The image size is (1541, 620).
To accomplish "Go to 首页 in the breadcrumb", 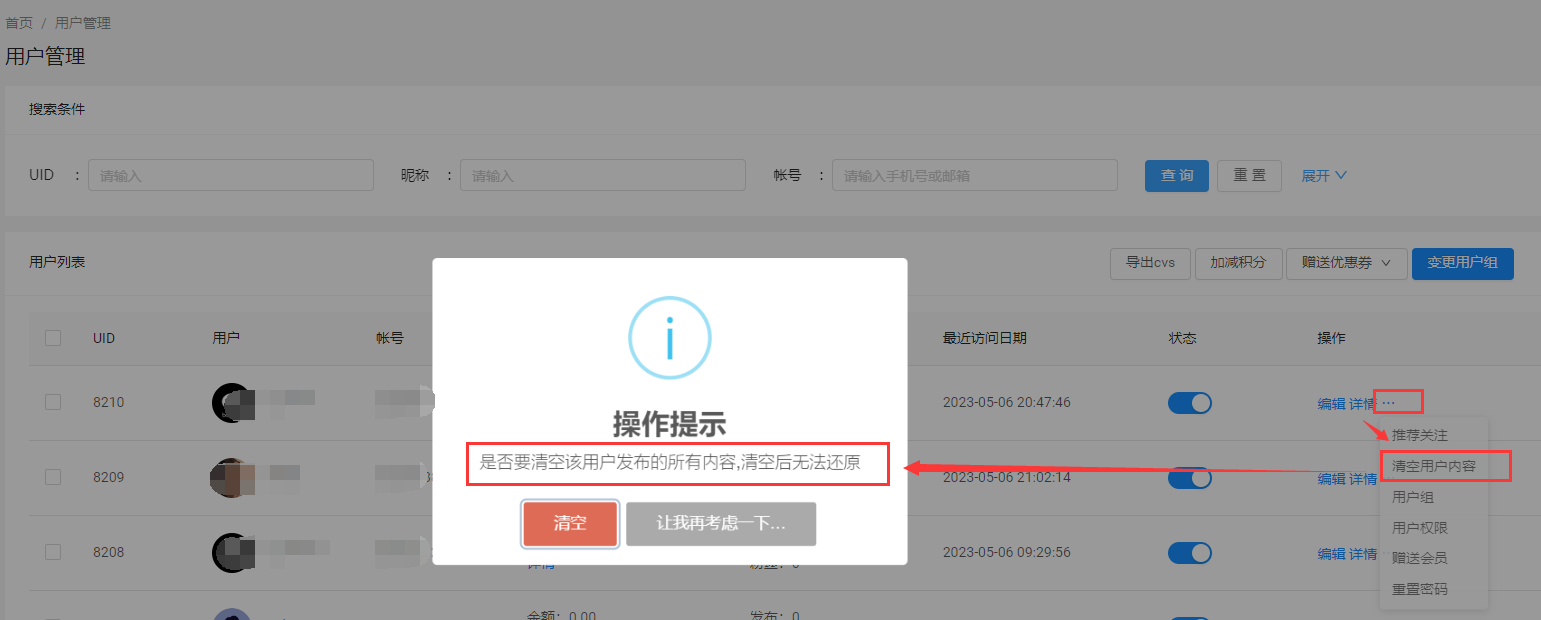I will (x=19, y=22).
